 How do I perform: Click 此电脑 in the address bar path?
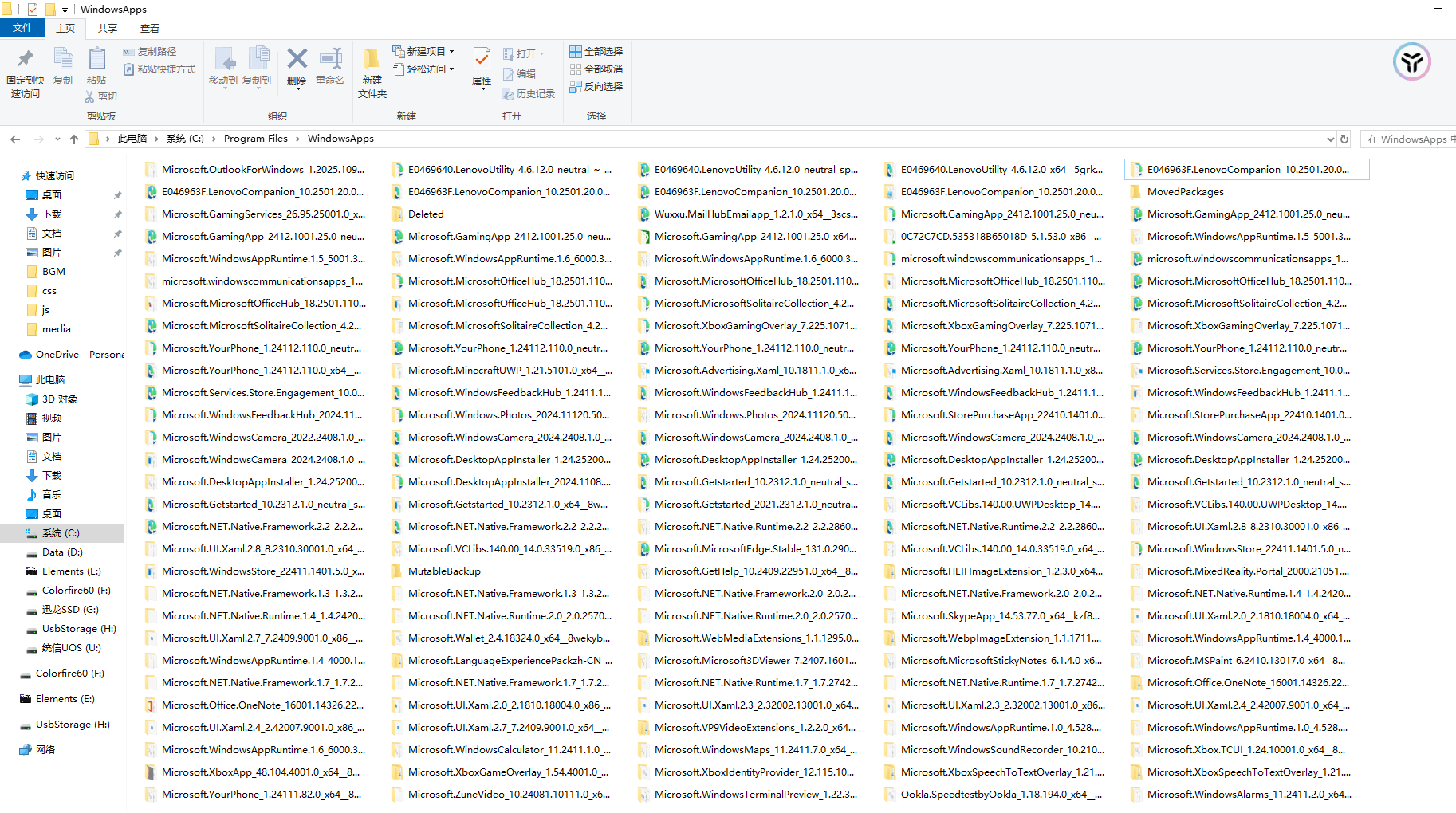132,139
